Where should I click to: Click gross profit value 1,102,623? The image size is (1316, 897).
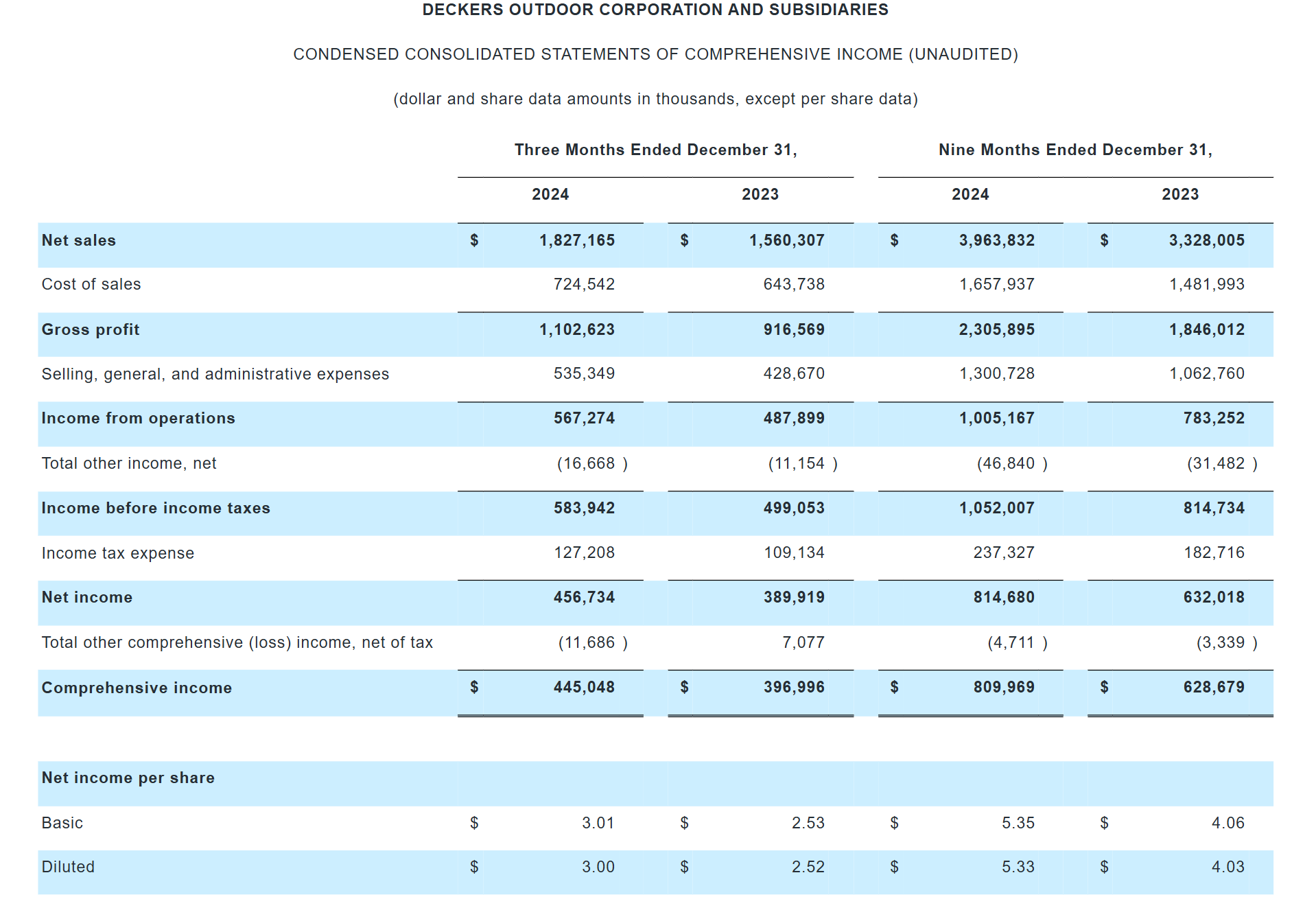577,329
